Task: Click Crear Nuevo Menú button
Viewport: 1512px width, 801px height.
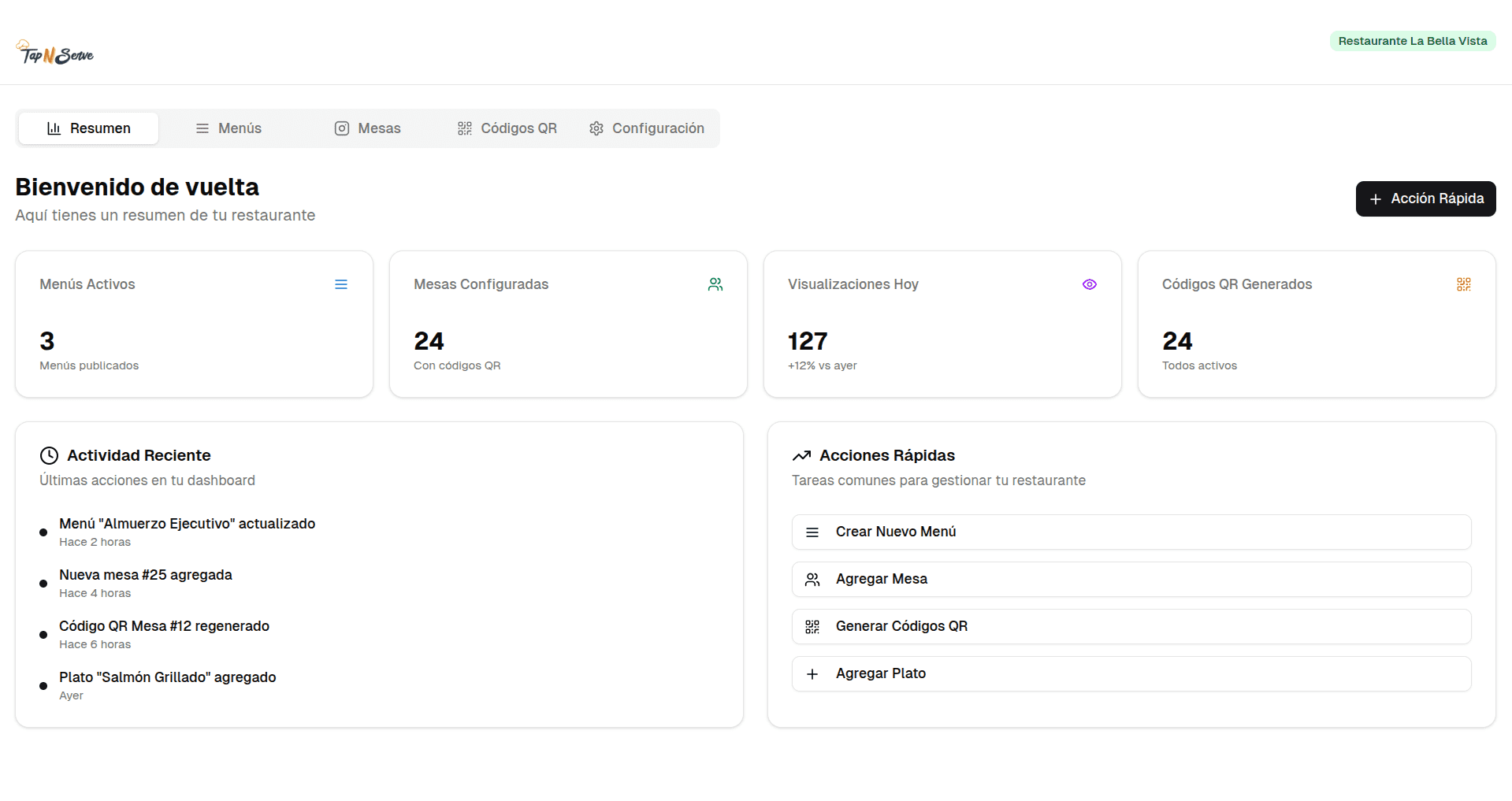Action: click(x=1131, y=532)
